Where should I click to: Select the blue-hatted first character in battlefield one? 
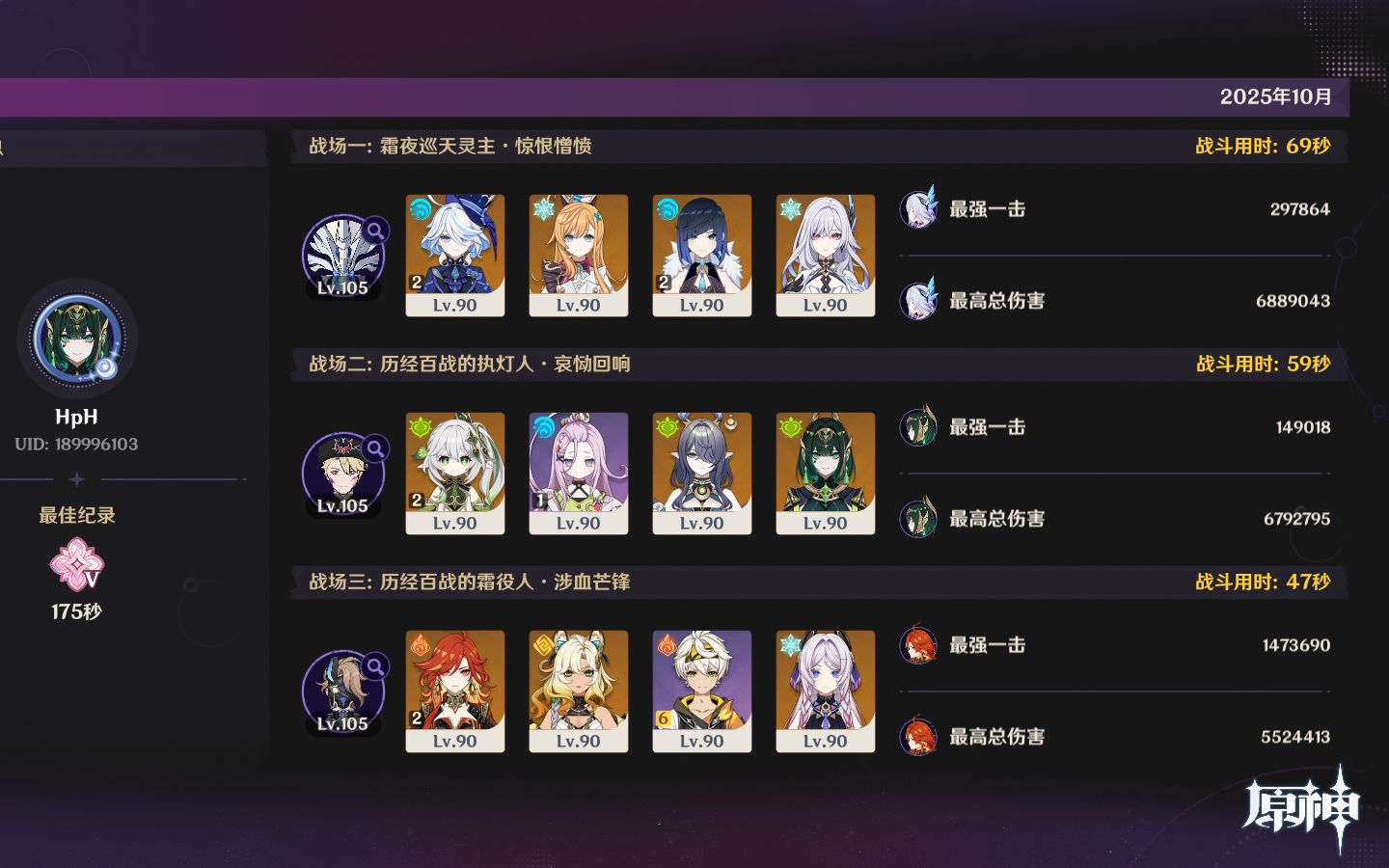pyautogui.click(x=455, y=256)
